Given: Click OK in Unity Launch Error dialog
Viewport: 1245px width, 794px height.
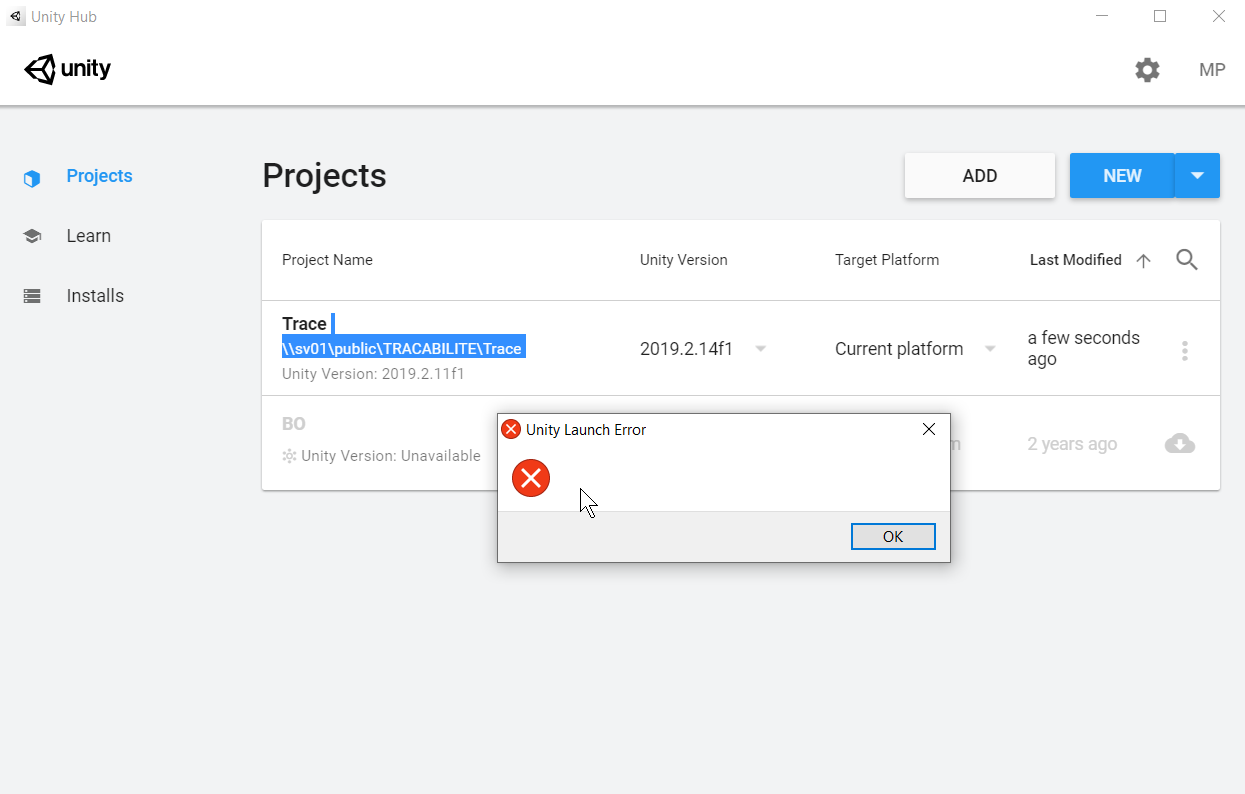Looking at the screenshot, I should [x=893, y=537].
